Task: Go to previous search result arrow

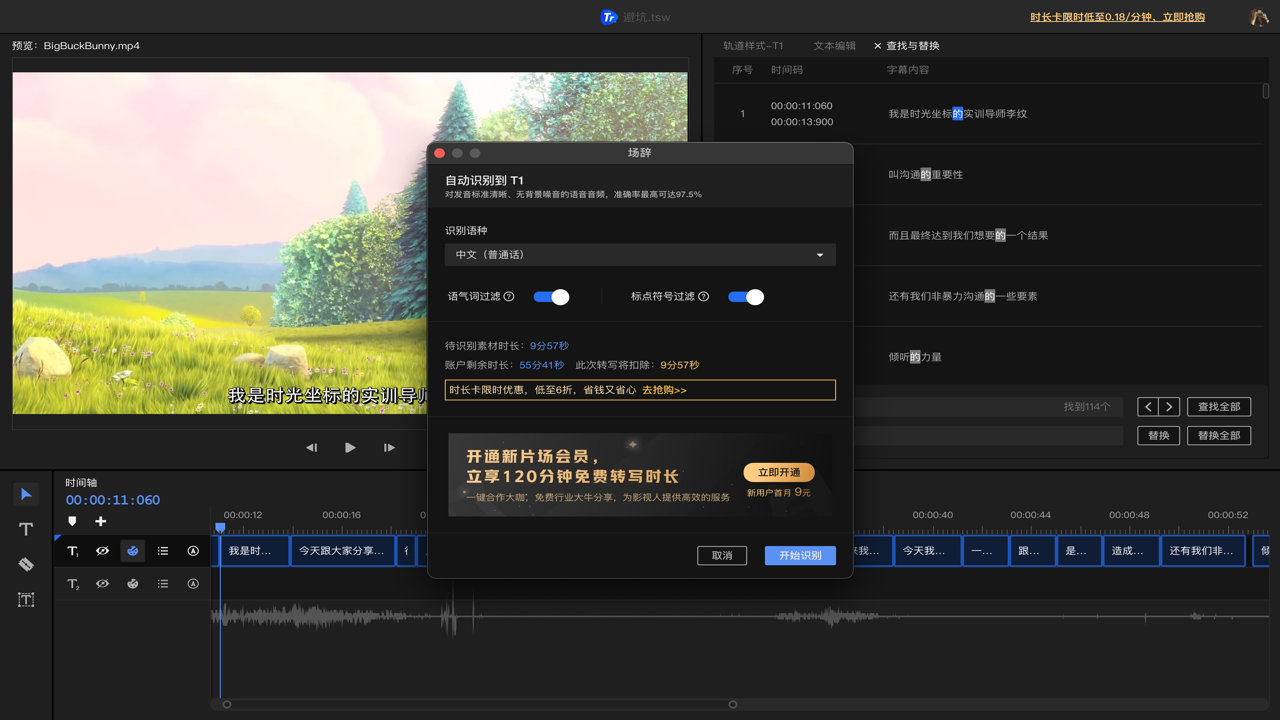Action: 1148,407
